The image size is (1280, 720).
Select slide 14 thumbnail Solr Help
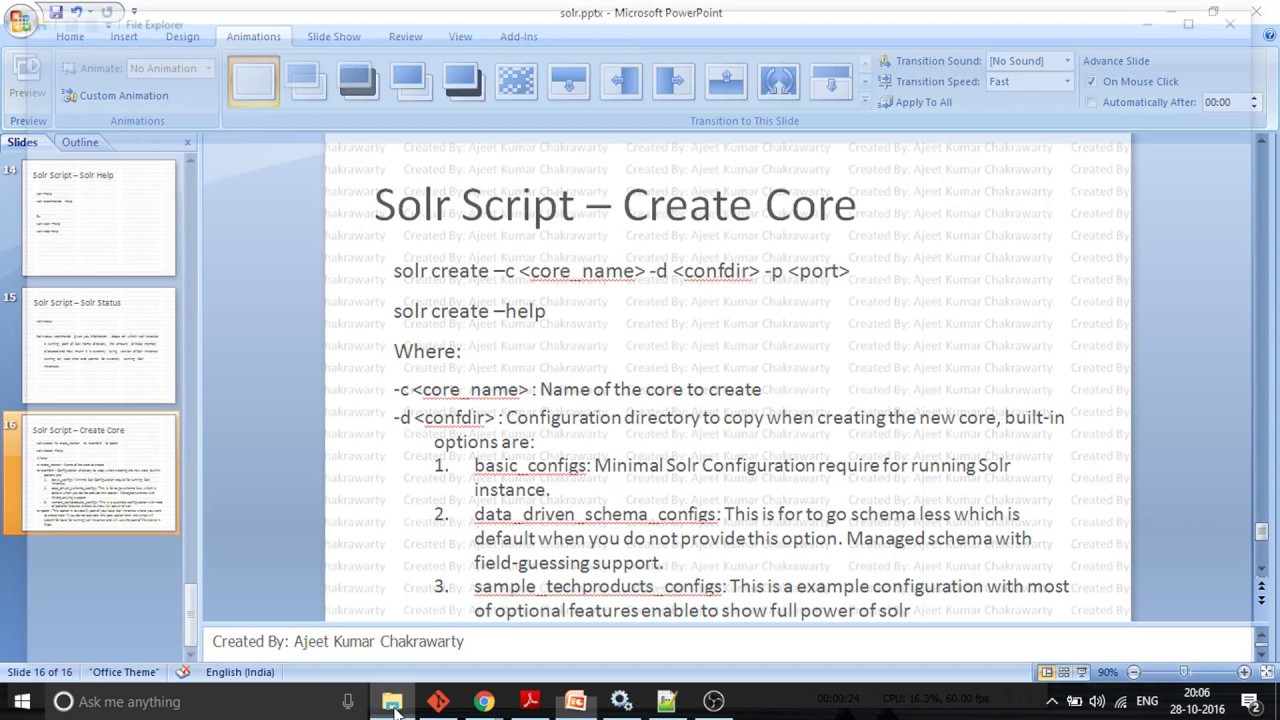(x=99, y=219)
